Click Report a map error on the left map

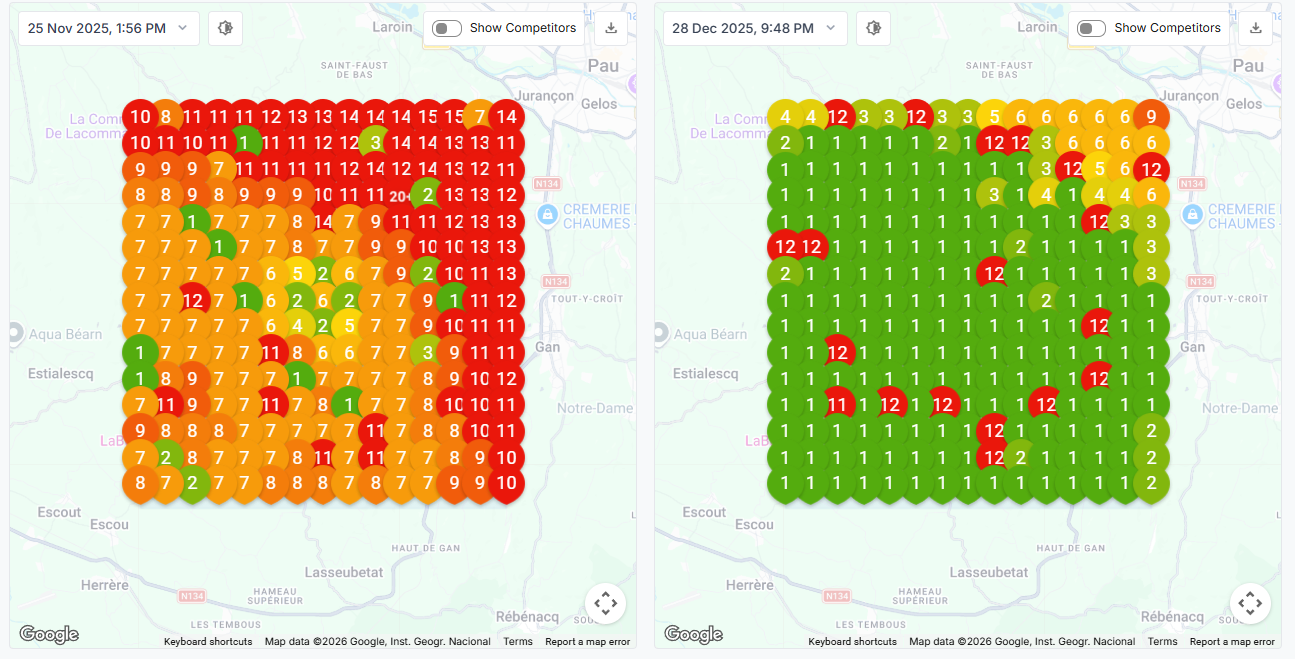(x=587, y=641)
